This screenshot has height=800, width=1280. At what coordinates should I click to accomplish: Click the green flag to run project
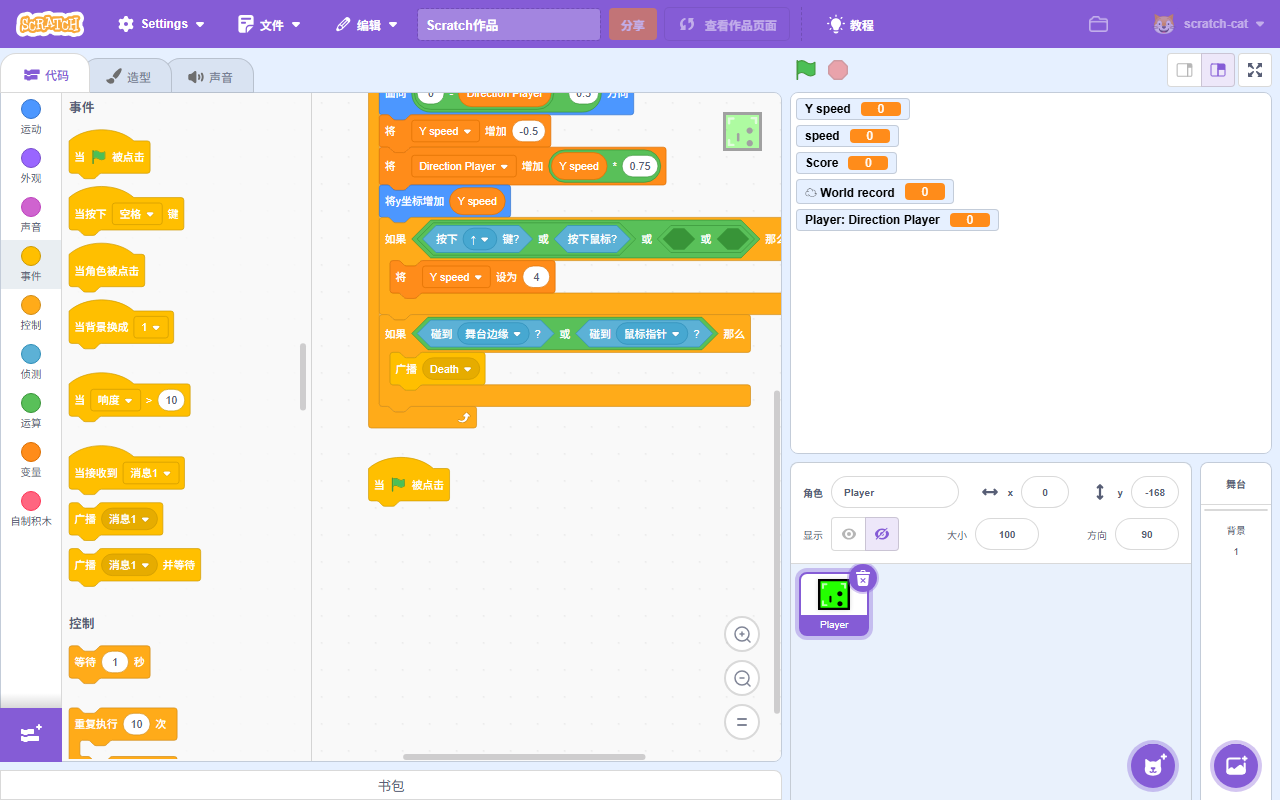(805, 70)
